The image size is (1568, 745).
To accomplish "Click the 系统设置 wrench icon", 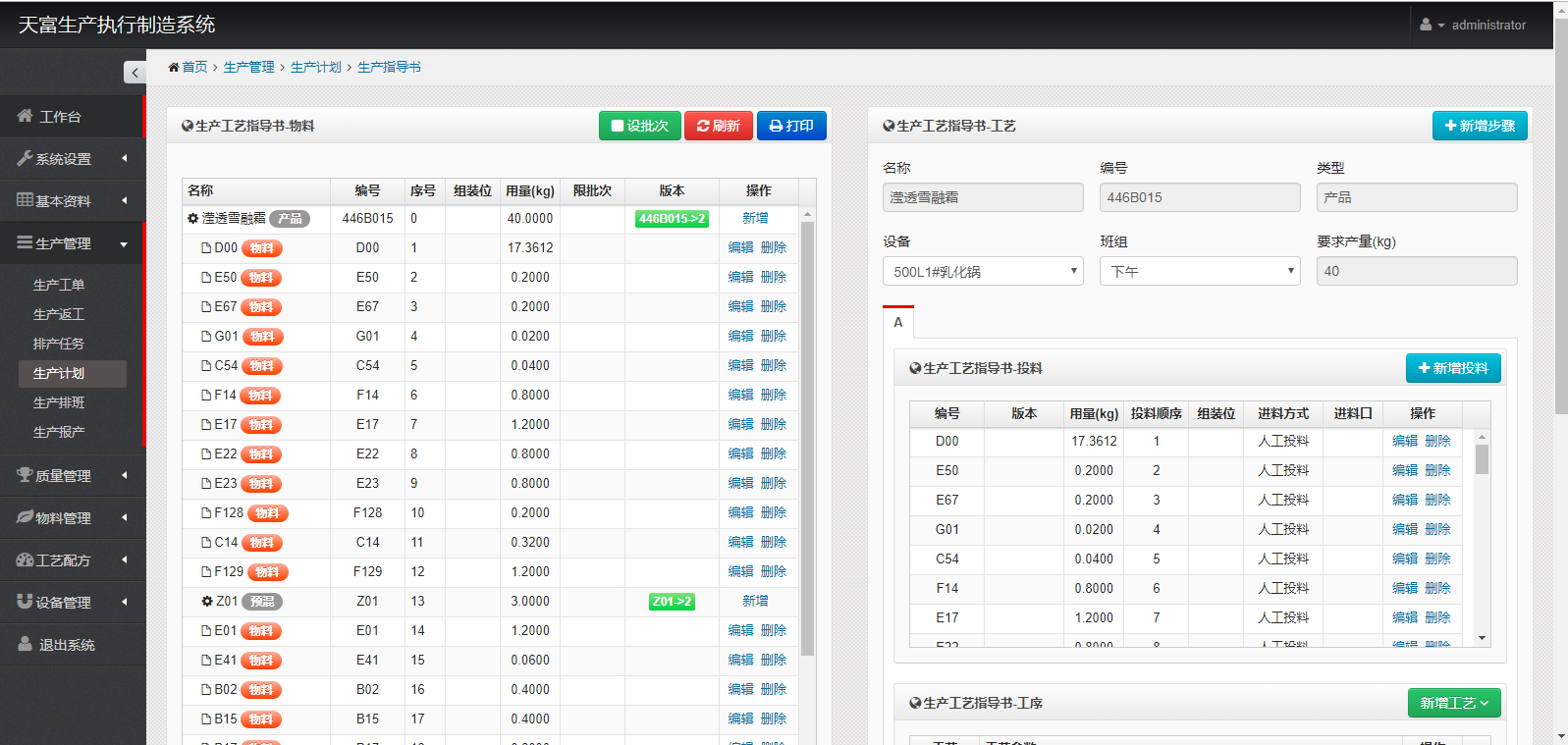I will click(x=25, y=158).
